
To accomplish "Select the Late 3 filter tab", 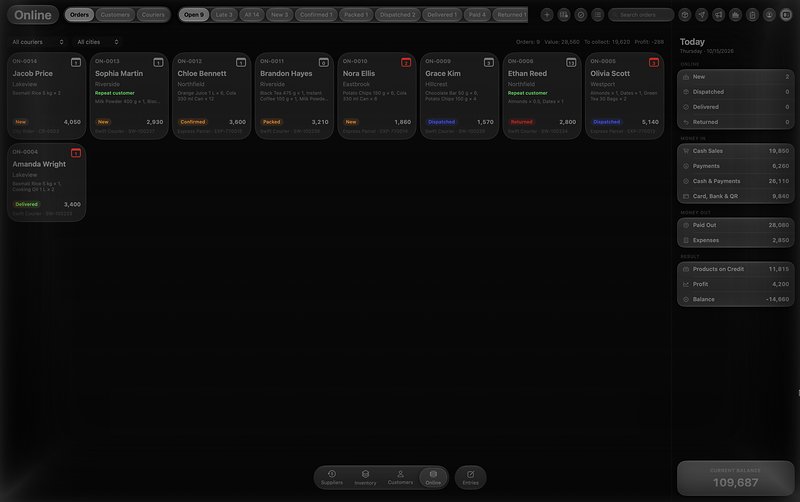I will coord(223,15).
